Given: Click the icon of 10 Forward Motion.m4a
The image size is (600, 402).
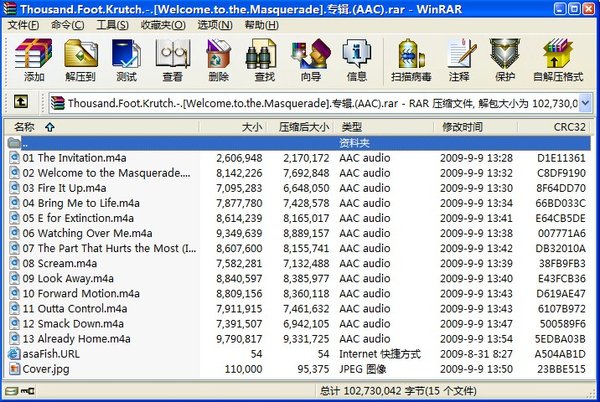Looking at the screenshot, I should pos(14,293).
